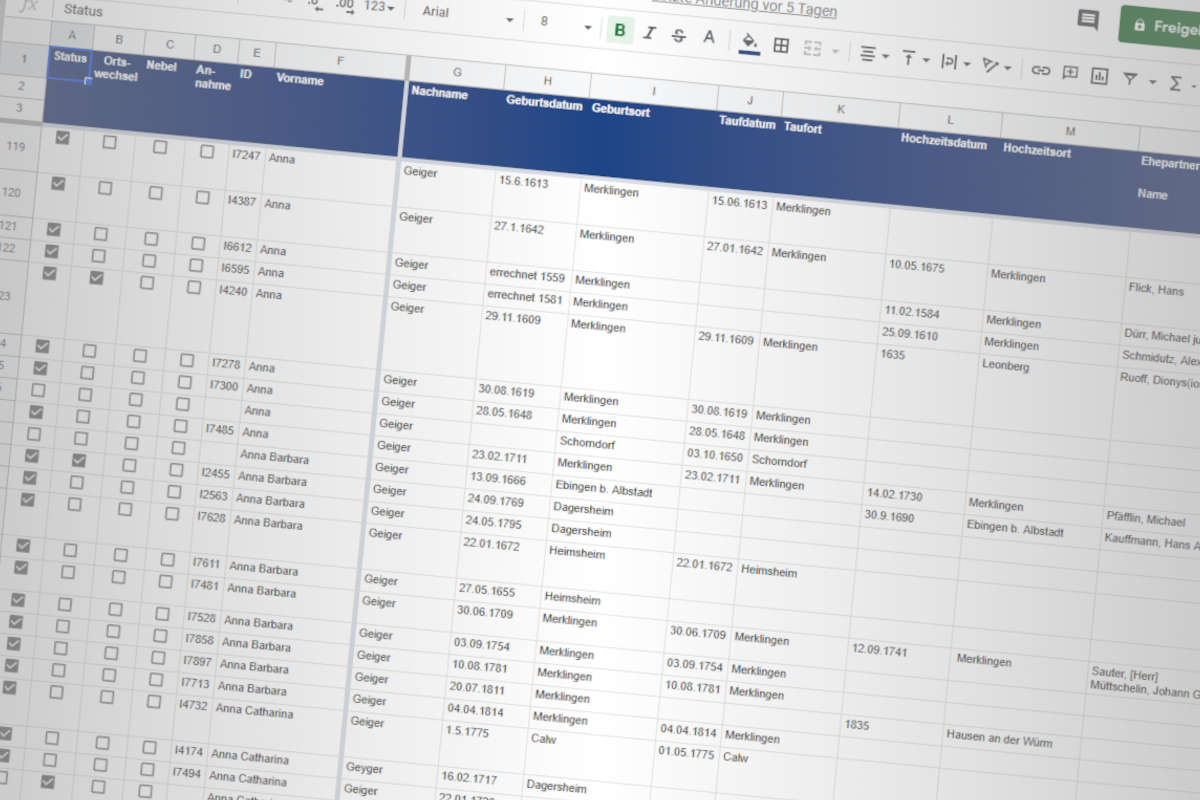The height and width of the screenshot is (800, 1200).
Task: Select column G header
Action: [456, 72]
